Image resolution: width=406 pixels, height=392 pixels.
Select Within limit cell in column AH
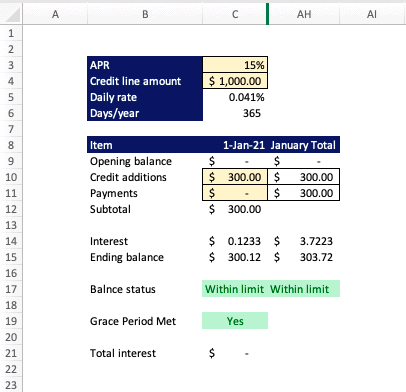pos(304,289)
